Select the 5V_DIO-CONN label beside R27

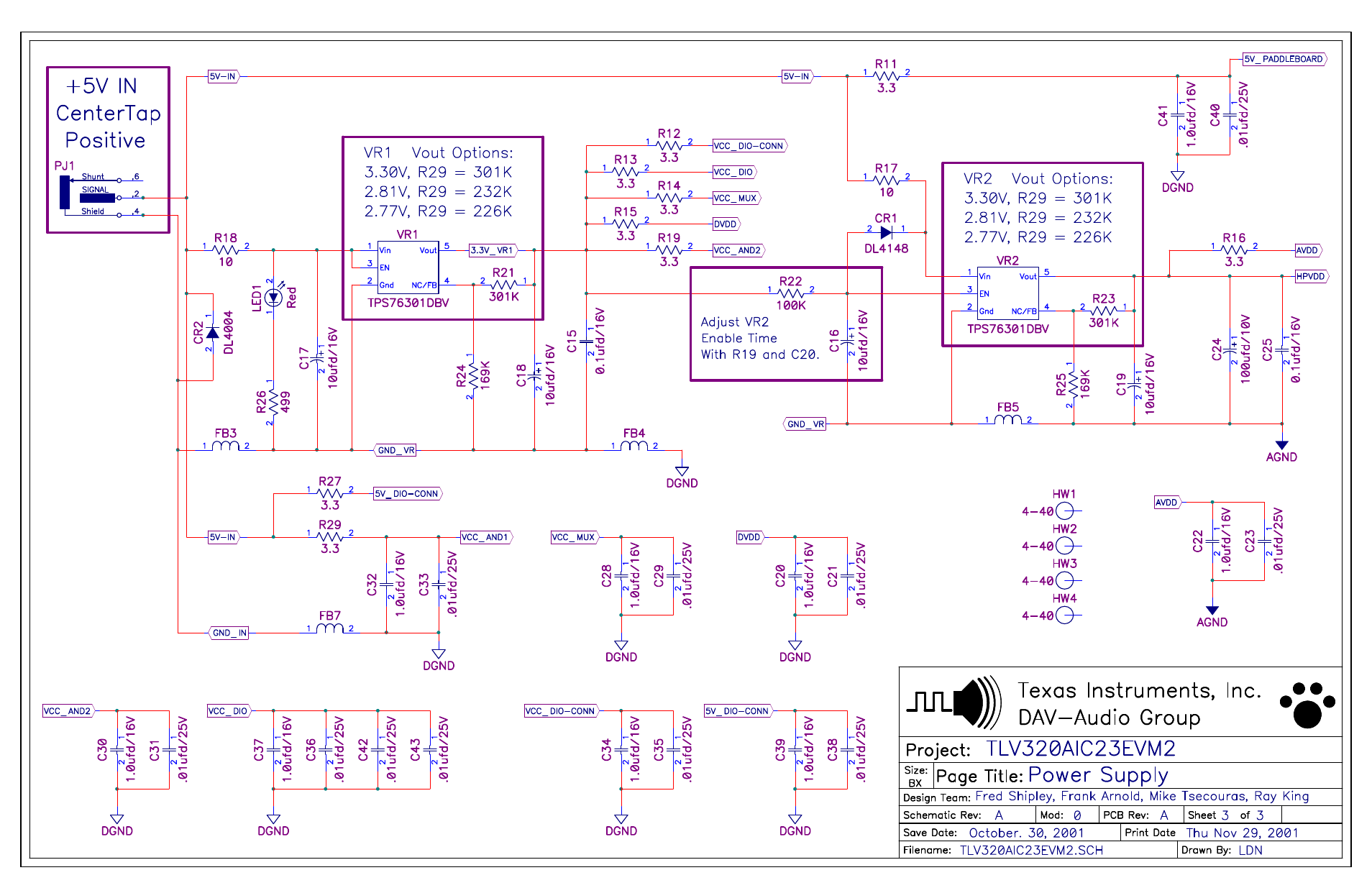coord(408,494)
